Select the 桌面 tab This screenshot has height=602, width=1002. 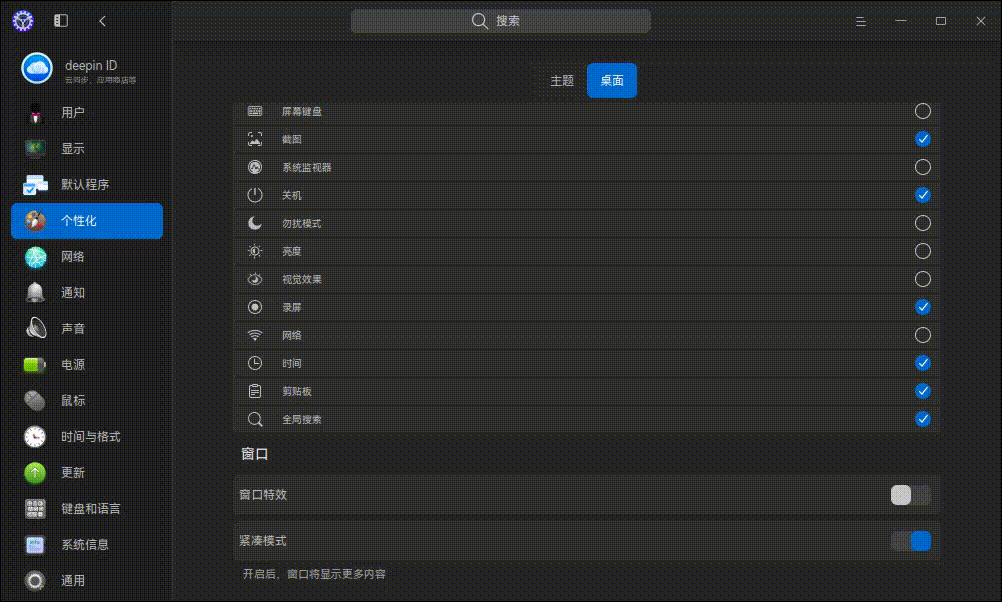(x=612, y=81)
